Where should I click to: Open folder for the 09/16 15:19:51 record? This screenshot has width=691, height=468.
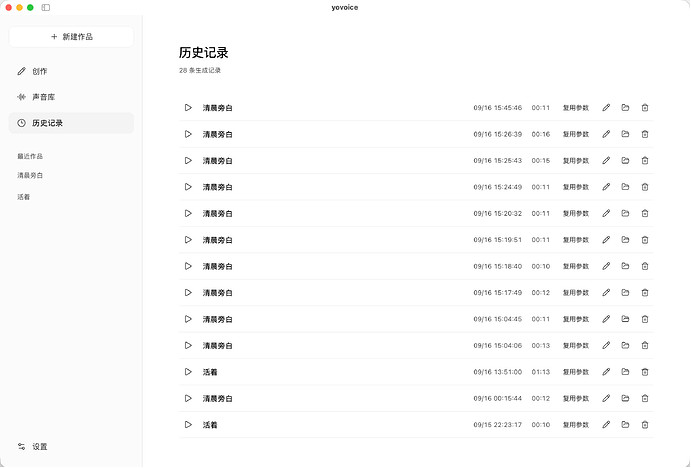click(625, 240)
